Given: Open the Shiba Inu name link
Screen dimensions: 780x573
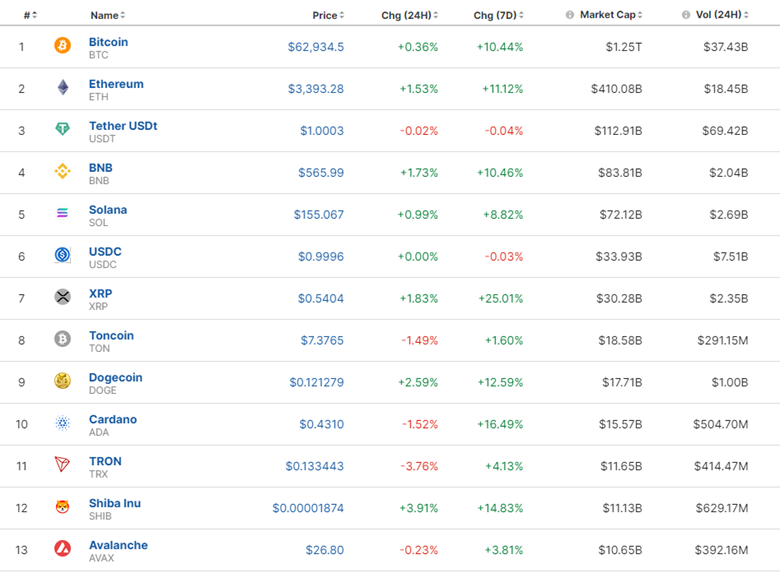Looking at the screenshot, I should pyautogui.click(x=115, y=503).
